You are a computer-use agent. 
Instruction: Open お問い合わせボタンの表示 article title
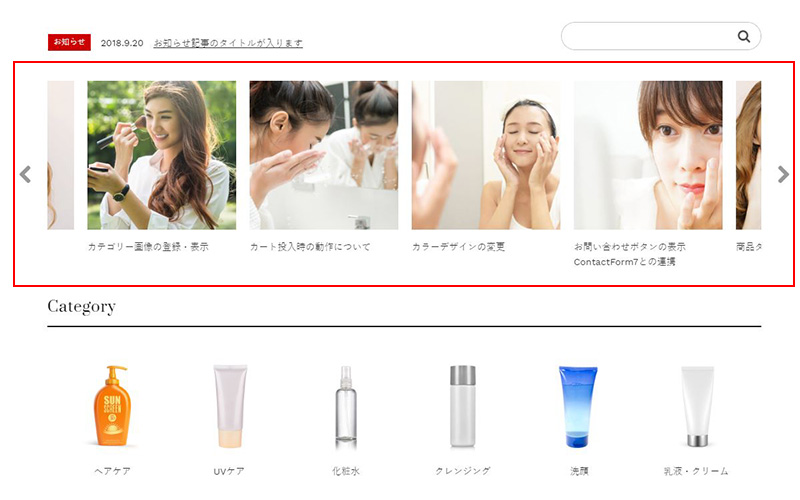pos(630,247)
